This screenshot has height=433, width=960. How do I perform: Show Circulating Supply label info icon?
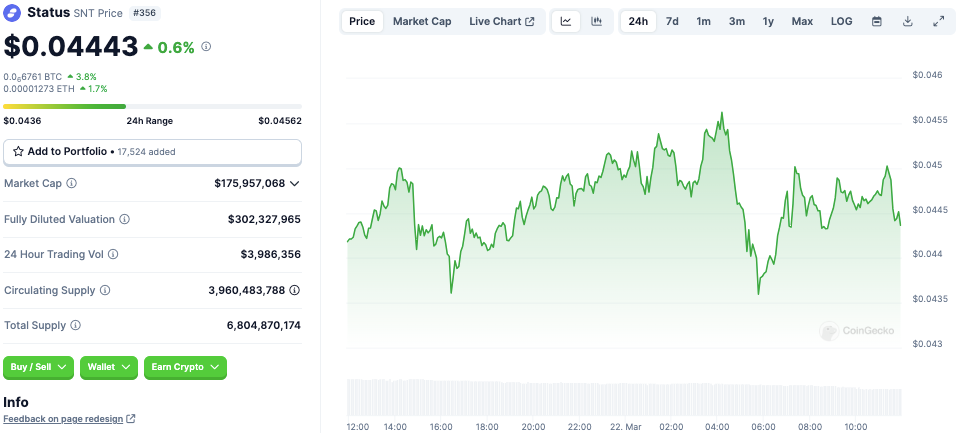[105, 290]
